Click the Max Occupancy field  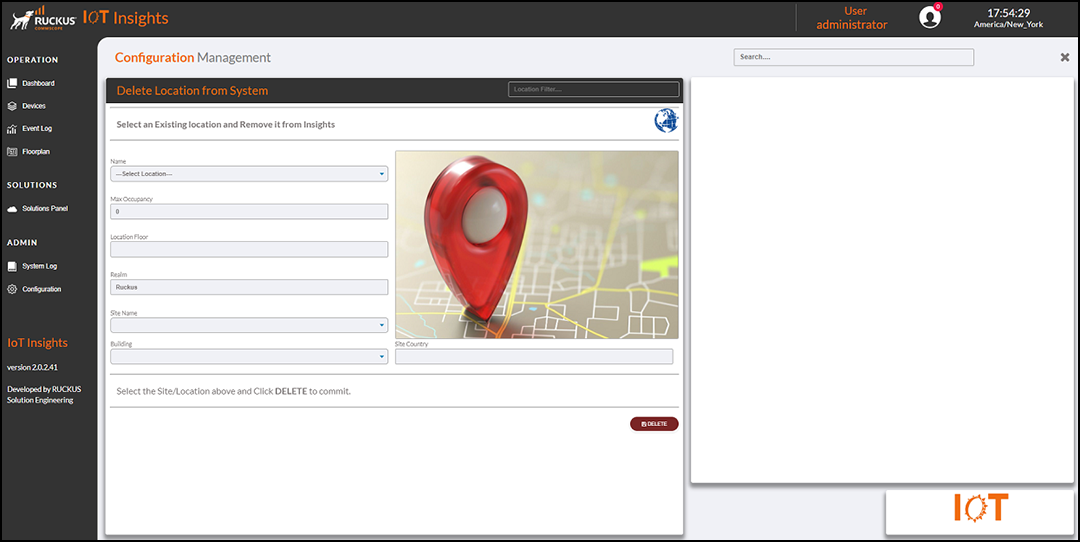pyautogui.click(x=249, y=211)
